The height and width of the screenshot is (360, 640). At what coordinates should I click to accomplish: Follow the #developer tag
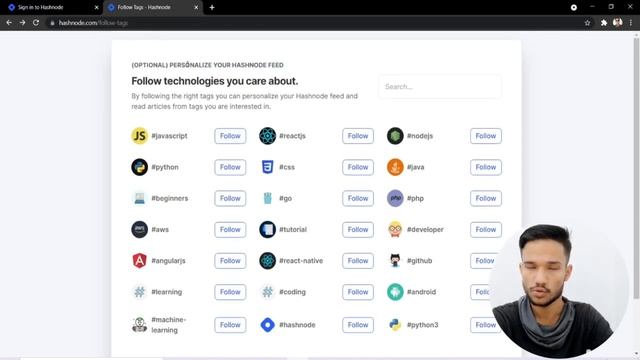tap(486, 229)
